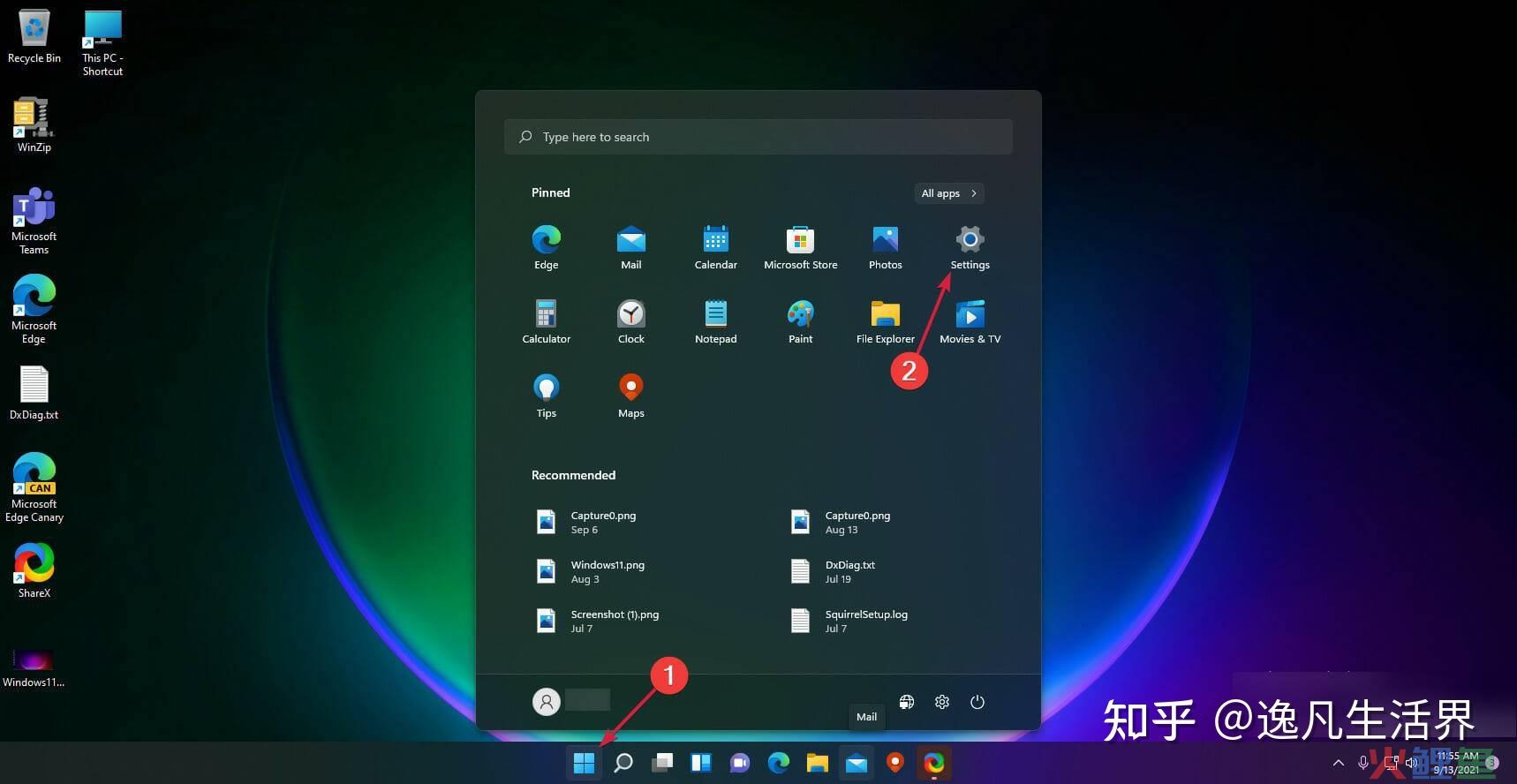Show hidden system tray icons
Screen dimensions: 1517x784
(1339, 763)
